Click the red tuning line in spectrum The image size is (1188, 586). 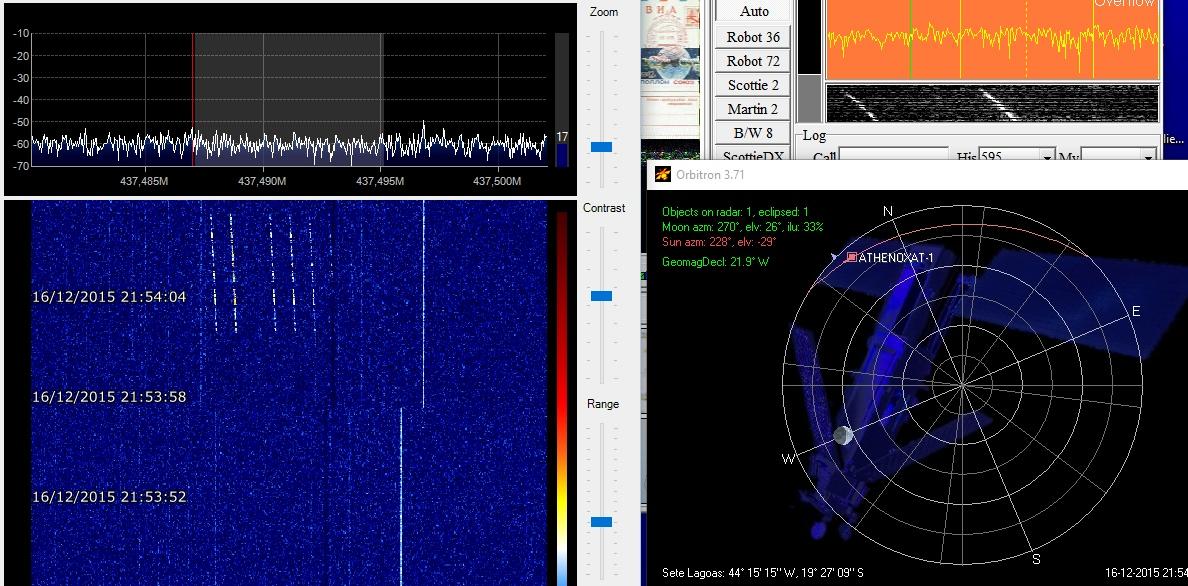click(x=193, y=98)
